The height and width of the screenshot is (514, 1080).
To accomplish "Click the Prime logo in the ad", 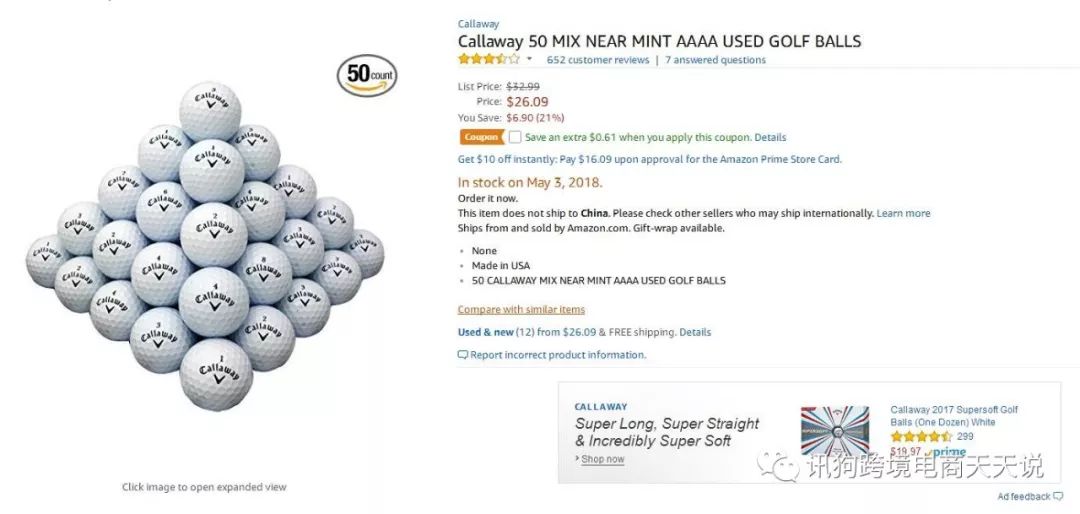I will (944, 452).
